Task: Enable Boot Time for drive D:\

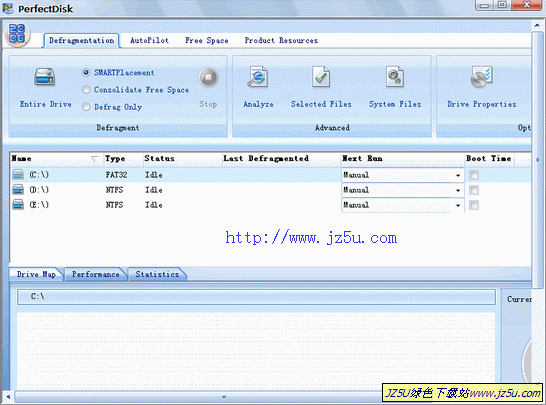Action: click(x=474, y=190)
